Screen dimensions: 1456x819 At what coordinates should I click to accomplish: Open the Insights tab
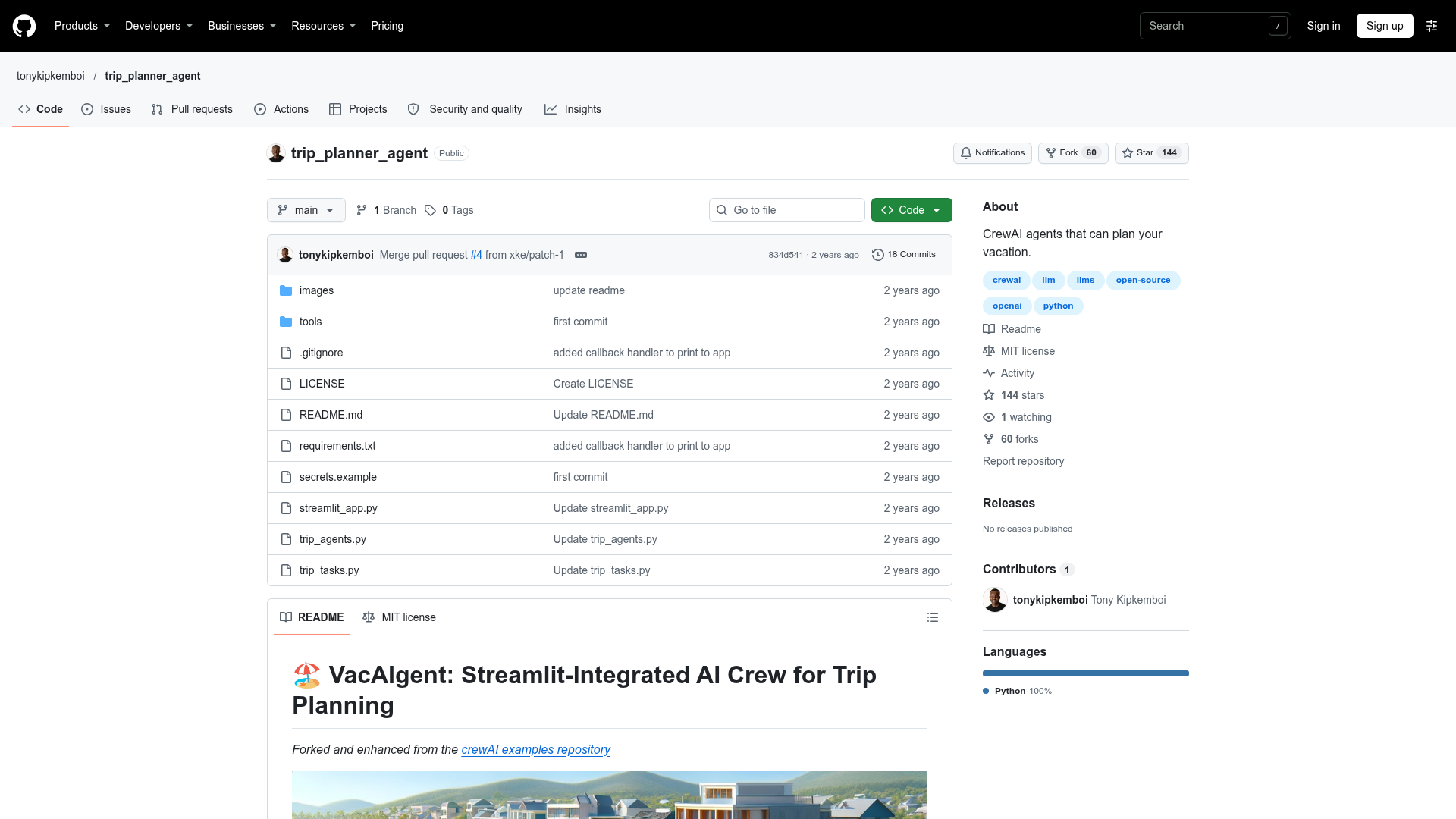(x=573, y=109)
